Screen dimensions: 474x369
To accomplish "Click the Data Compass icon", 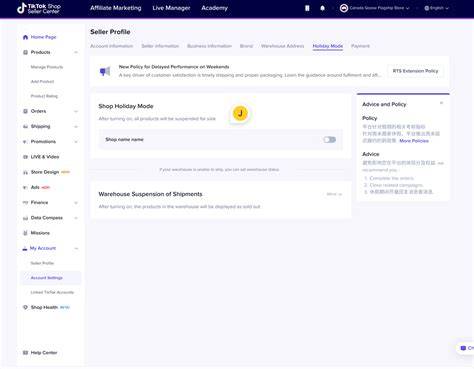I will [25, 218].
